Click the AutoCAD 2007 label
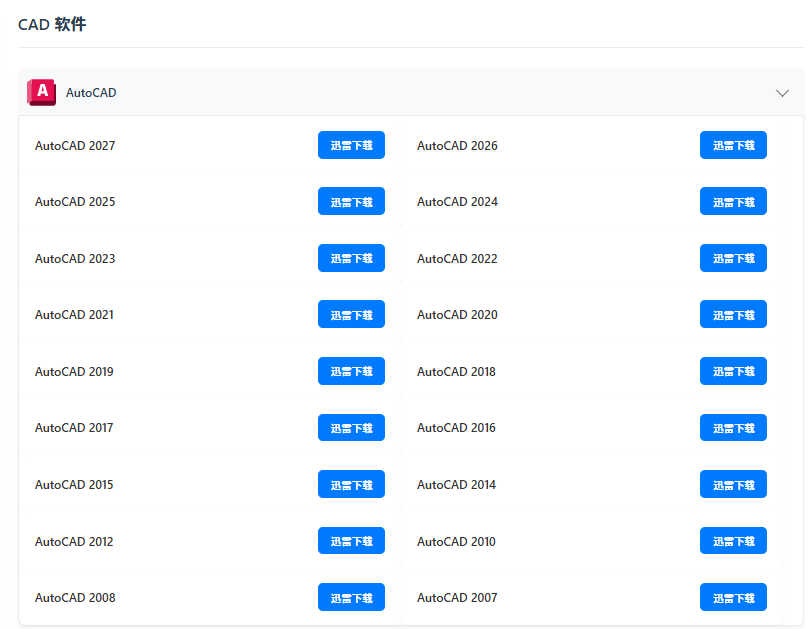809x629 pixels. tap(457, 598)
